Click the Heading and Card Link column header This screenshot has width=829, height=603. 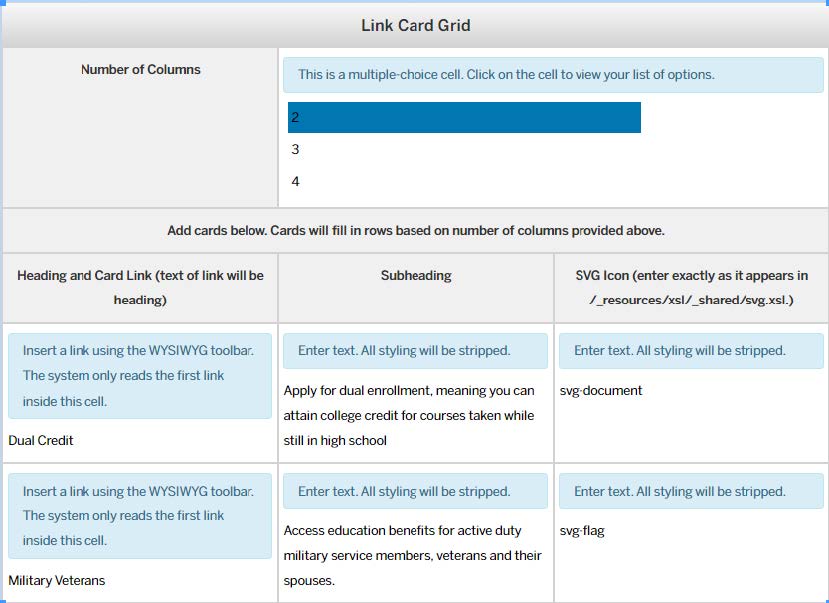(x=138, y=289)
